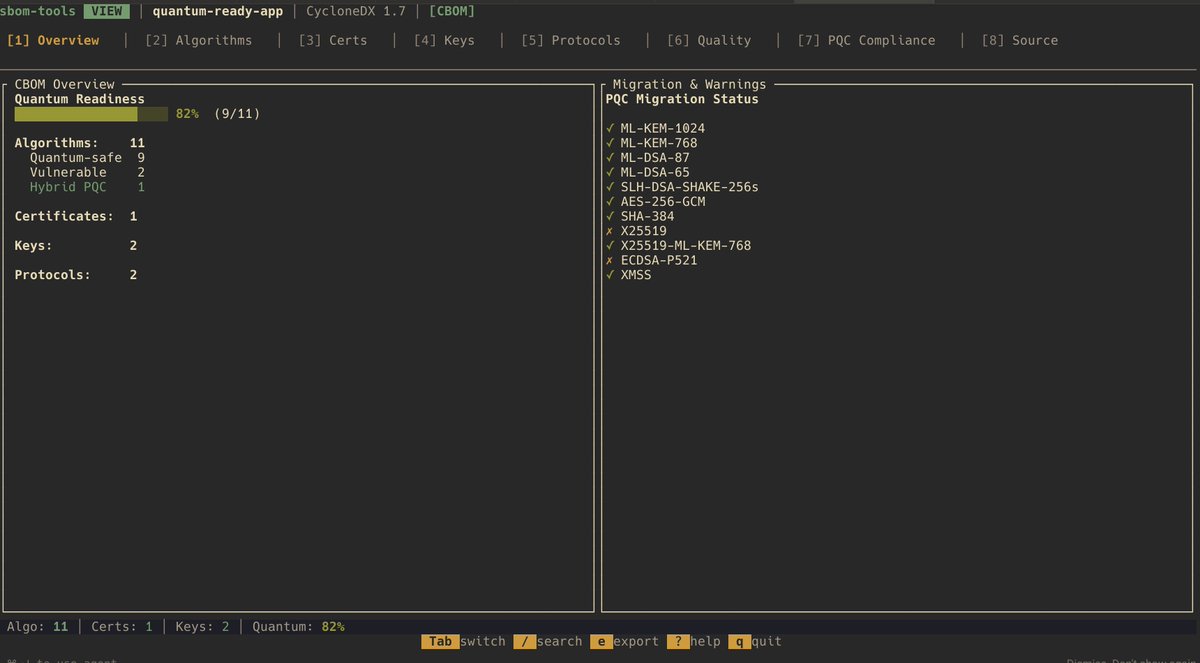
Task: Click the Tab switch shortcut button
Action: 464,641
